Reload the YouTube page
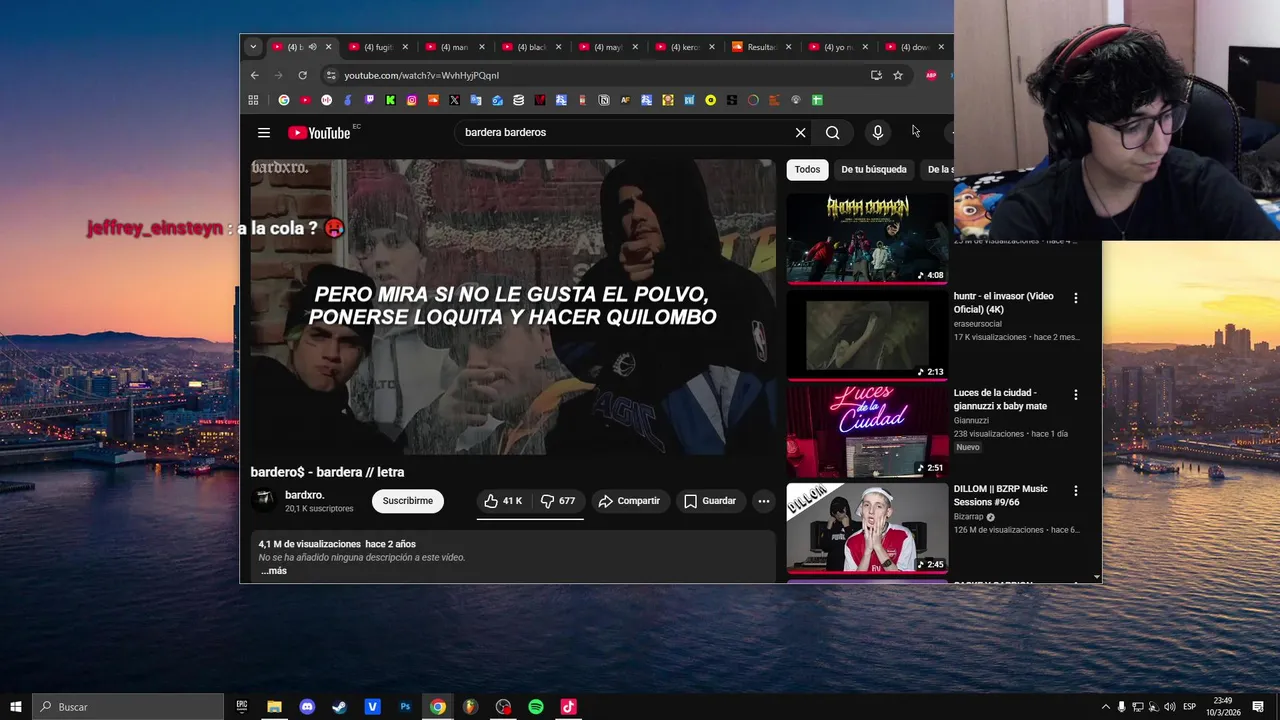The image size is (1280, 720). [x=302, y=75]
